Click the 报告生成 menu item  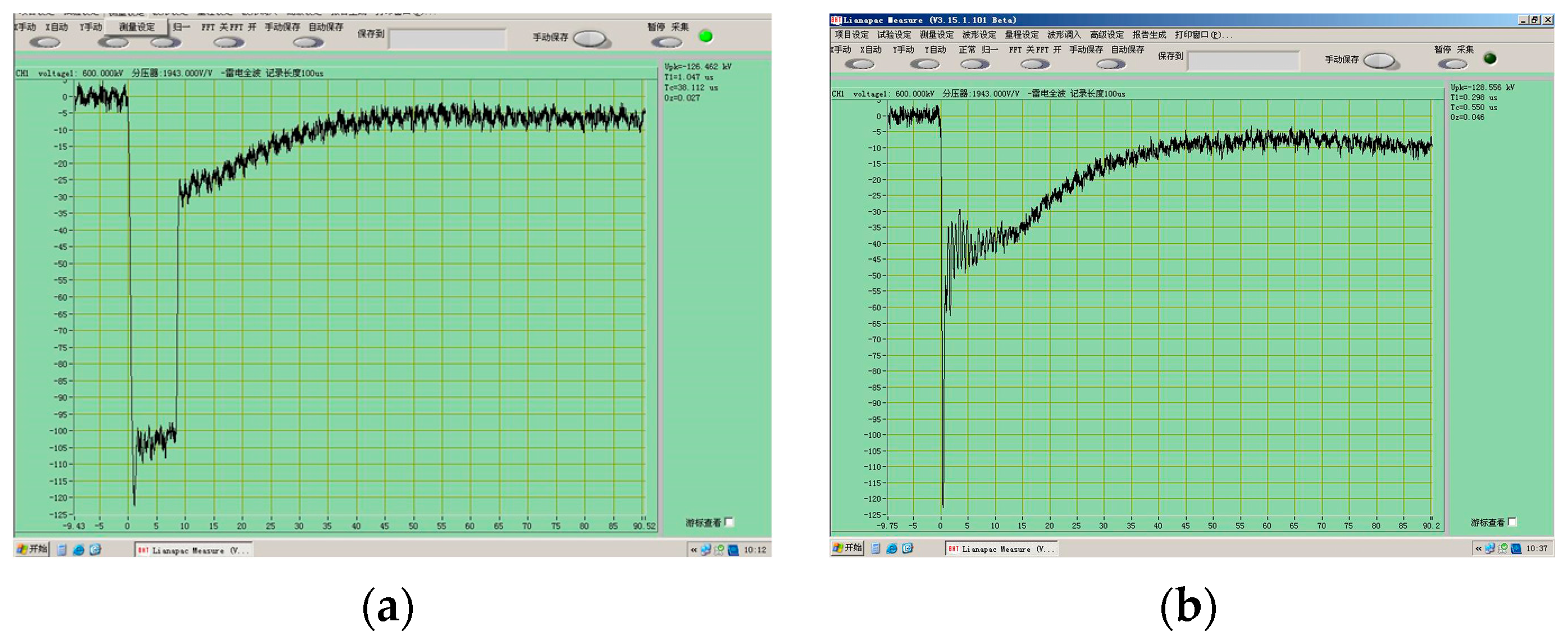pos(1148,35)
